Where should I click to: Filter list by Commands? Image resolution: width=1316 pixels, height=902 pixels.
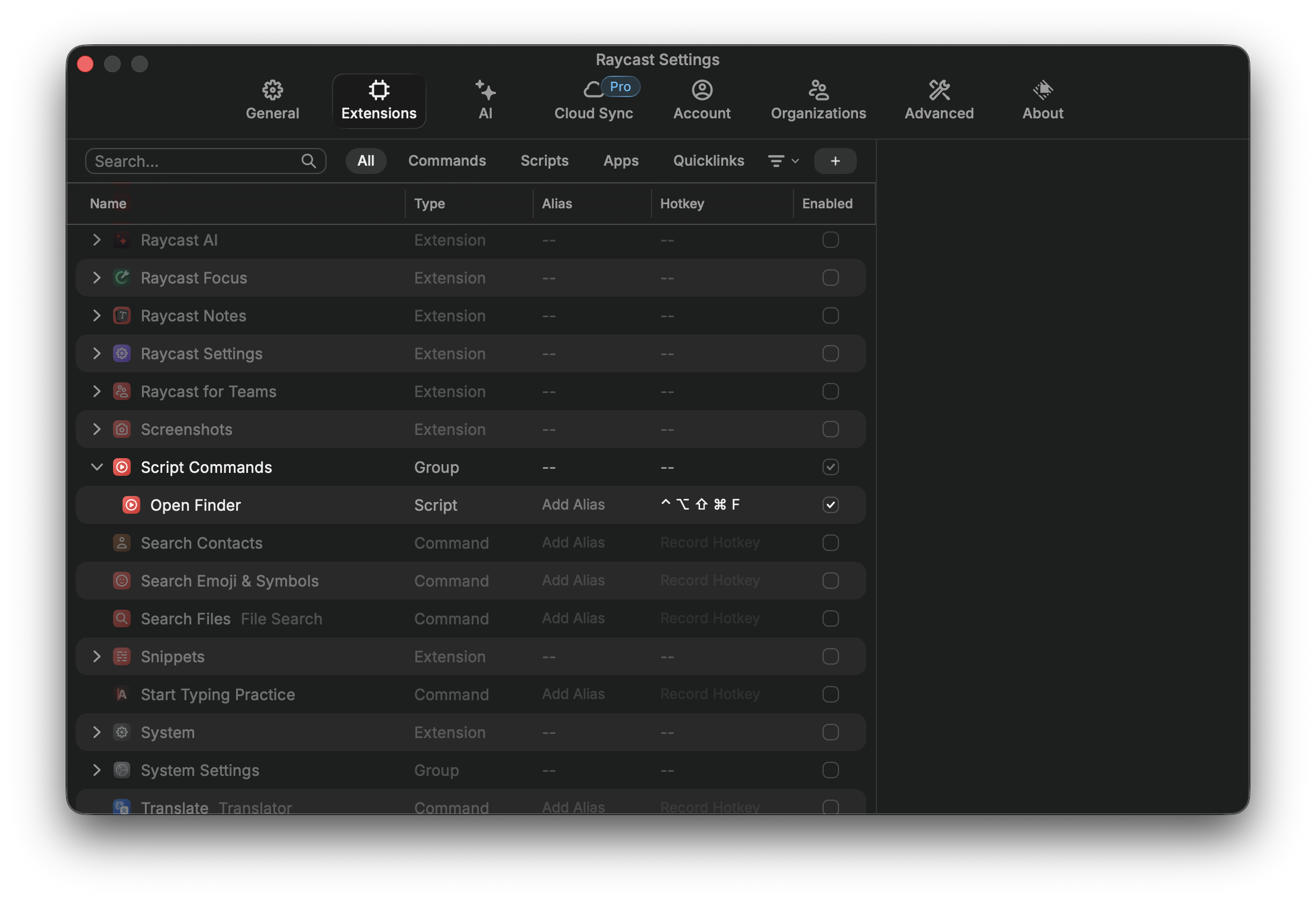click(x=447, y=161)
